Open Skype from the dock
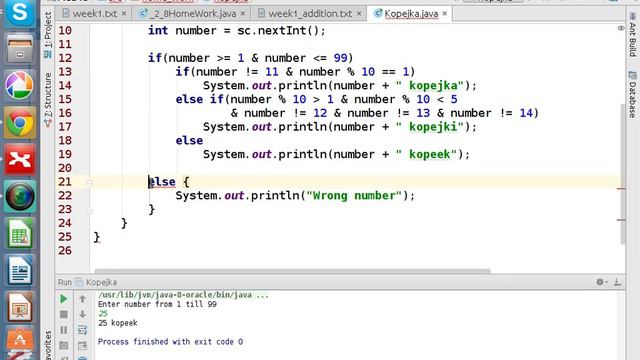640x360 pixels. (19, 12)
